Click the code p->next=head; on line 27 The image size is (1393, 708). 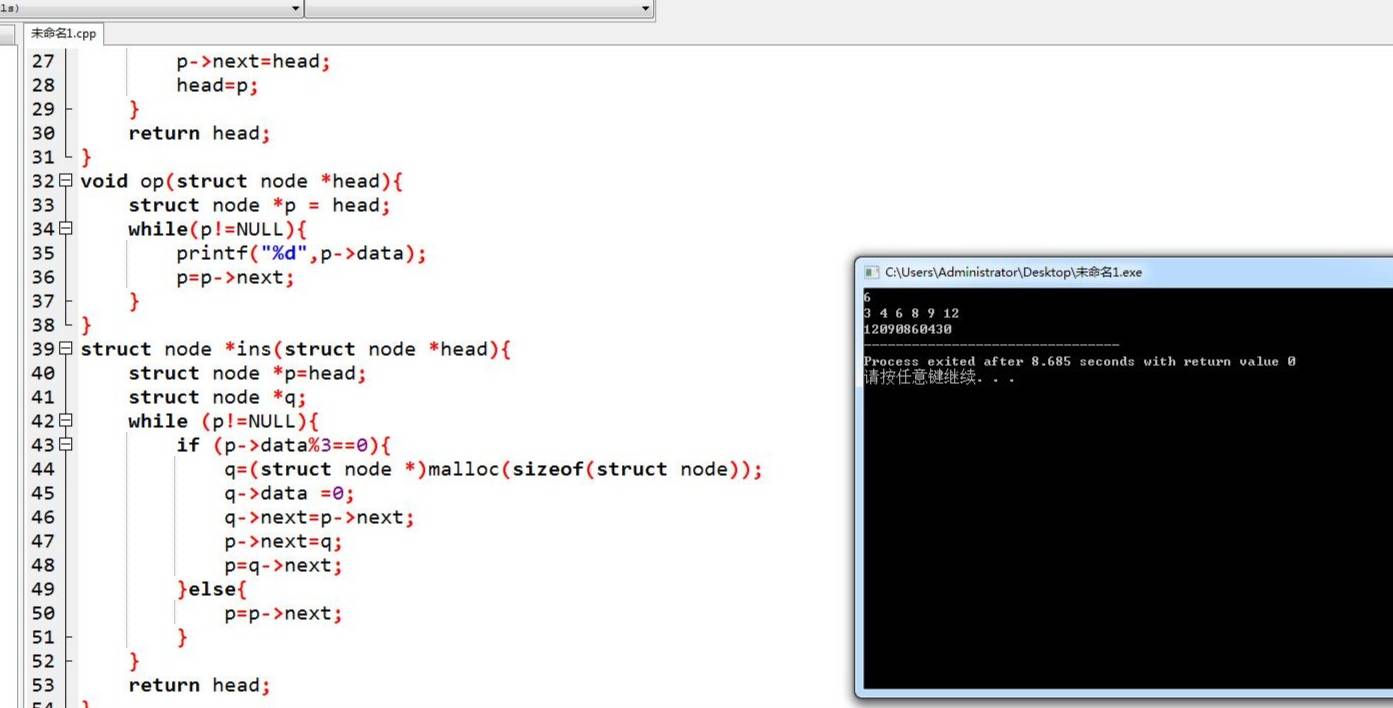point(253,61)
